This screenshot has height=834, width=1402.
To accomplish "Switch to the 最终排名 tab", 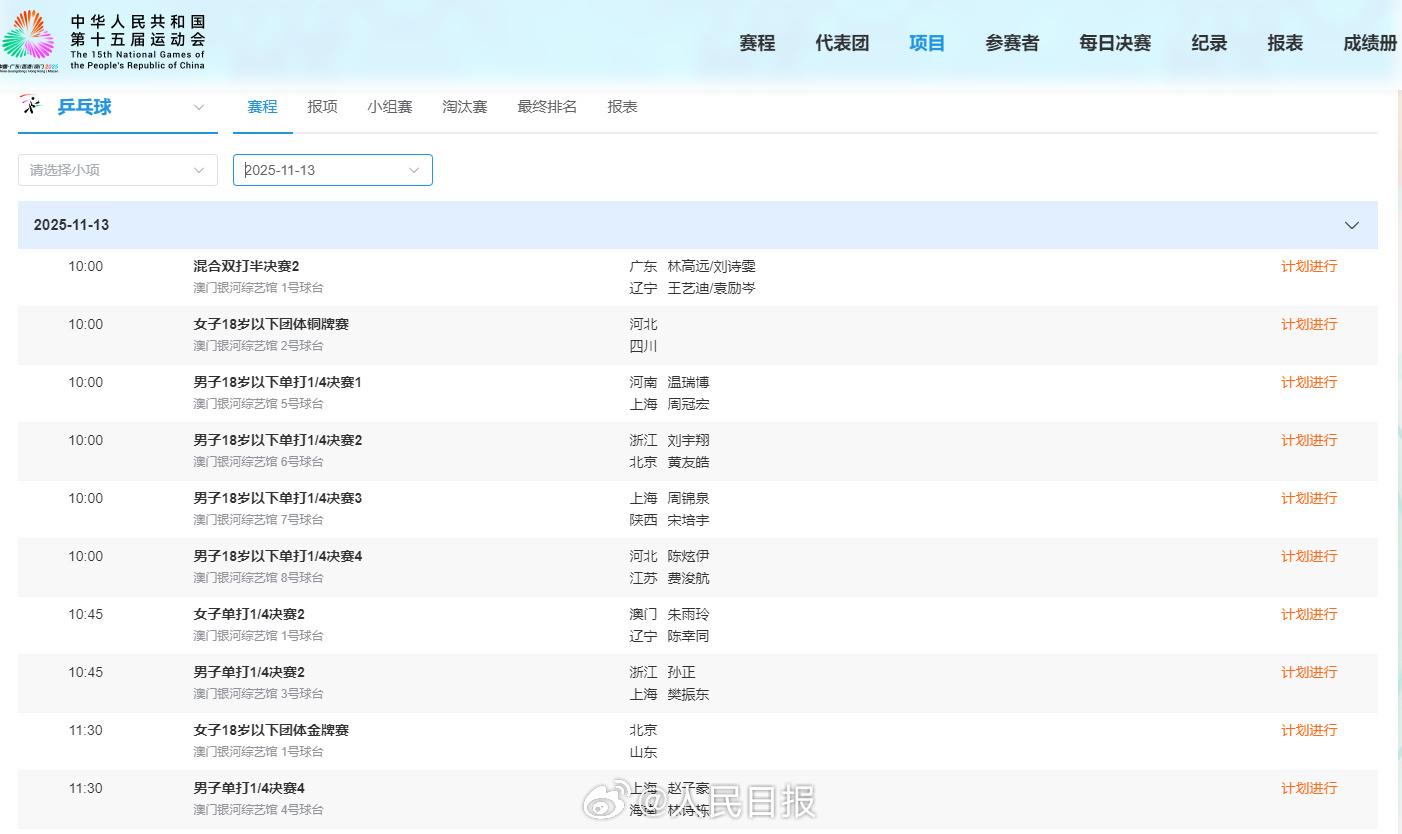I will (x=547, y=107).
